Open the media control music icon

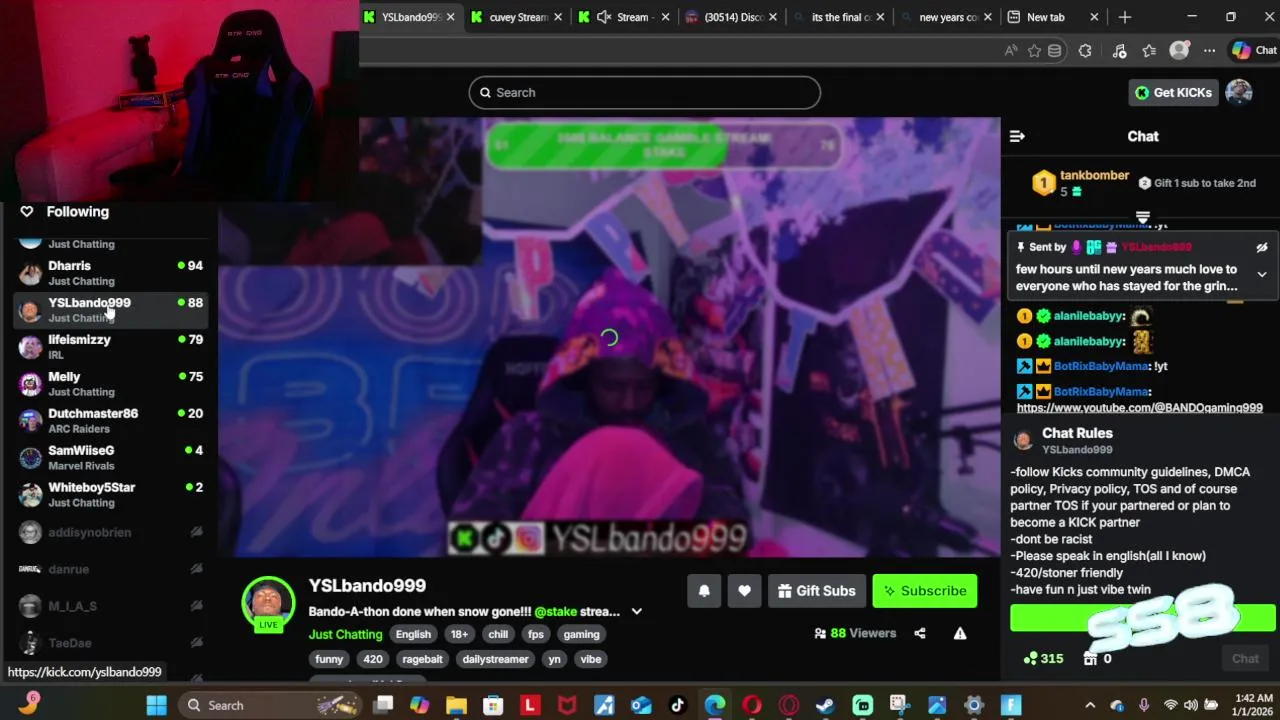click(x=1120, y=51)
